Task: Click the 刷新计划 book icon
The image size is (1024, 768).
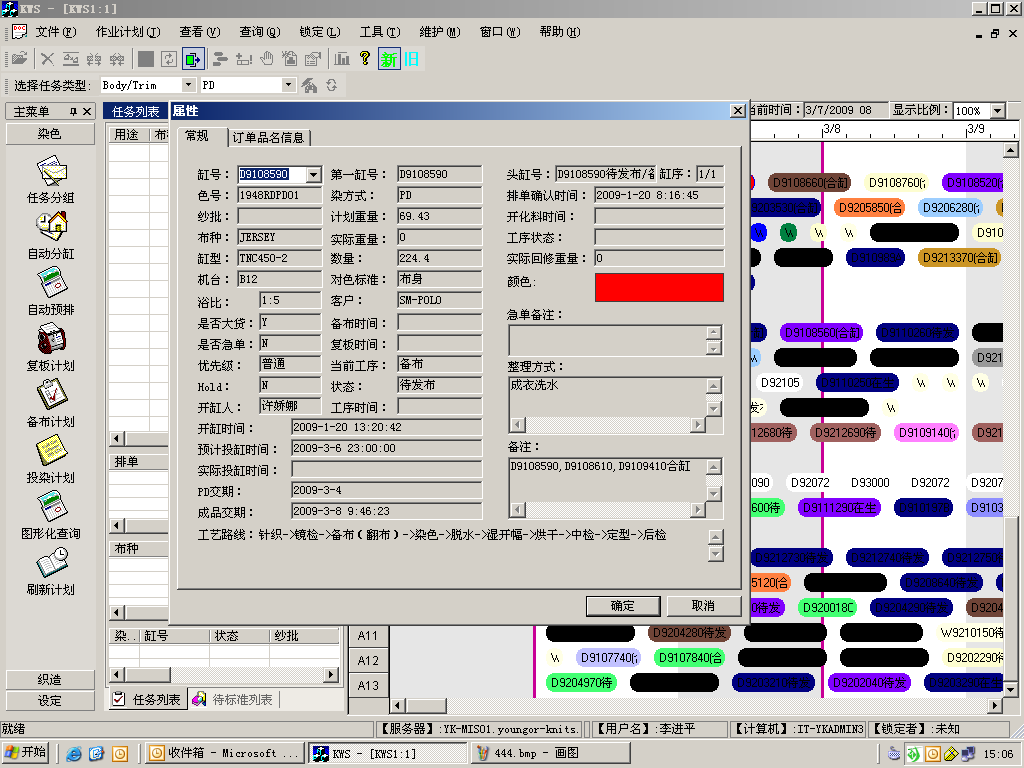Action: click(x=50, y=564)
